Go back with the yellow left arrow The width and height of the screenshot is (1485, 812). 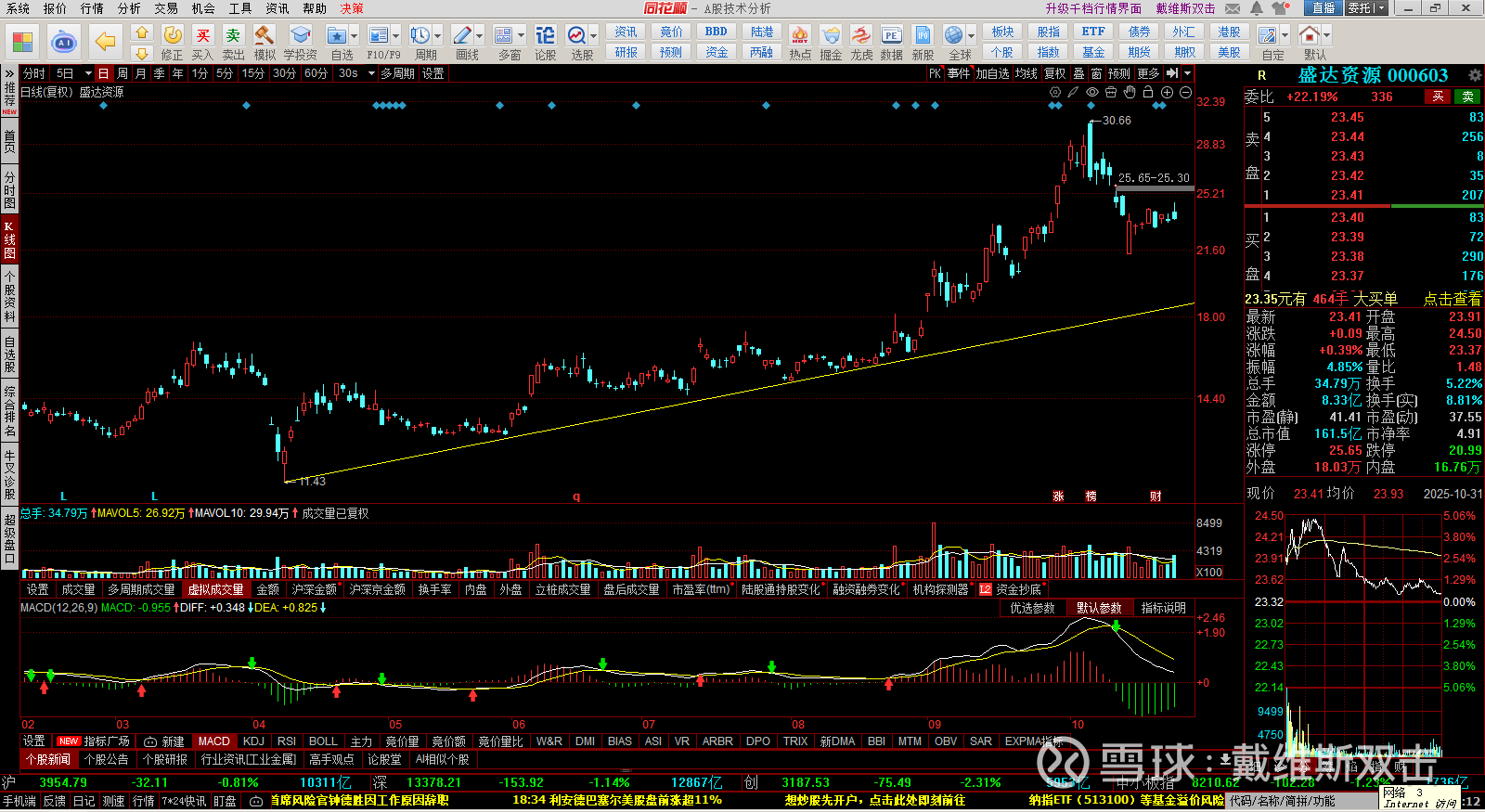(x=105, y=42)
